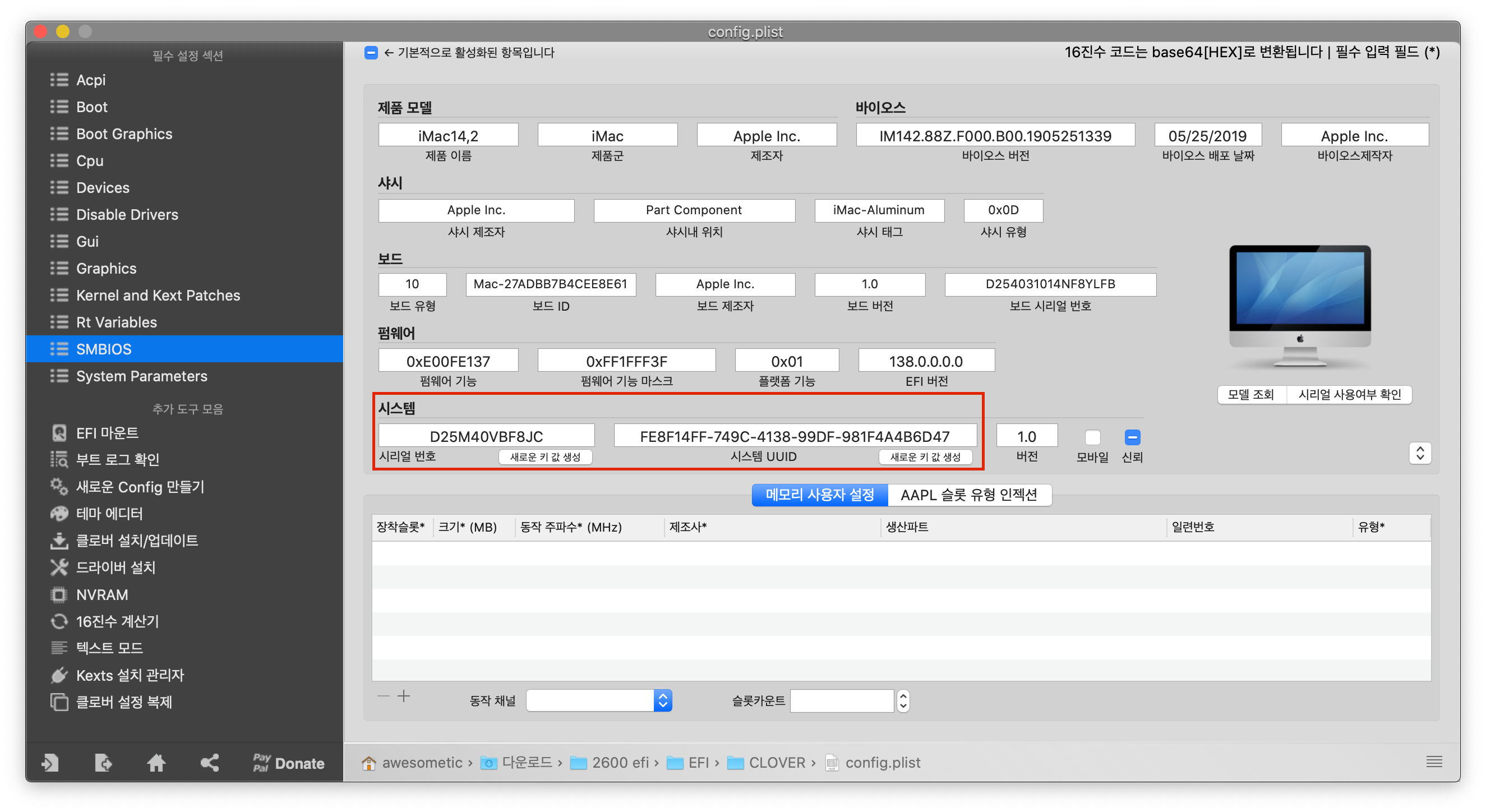Viewport: 1486px width, 812px height.
Task: Click the home icon in bottom toolbar
Action: pos(156,763)
